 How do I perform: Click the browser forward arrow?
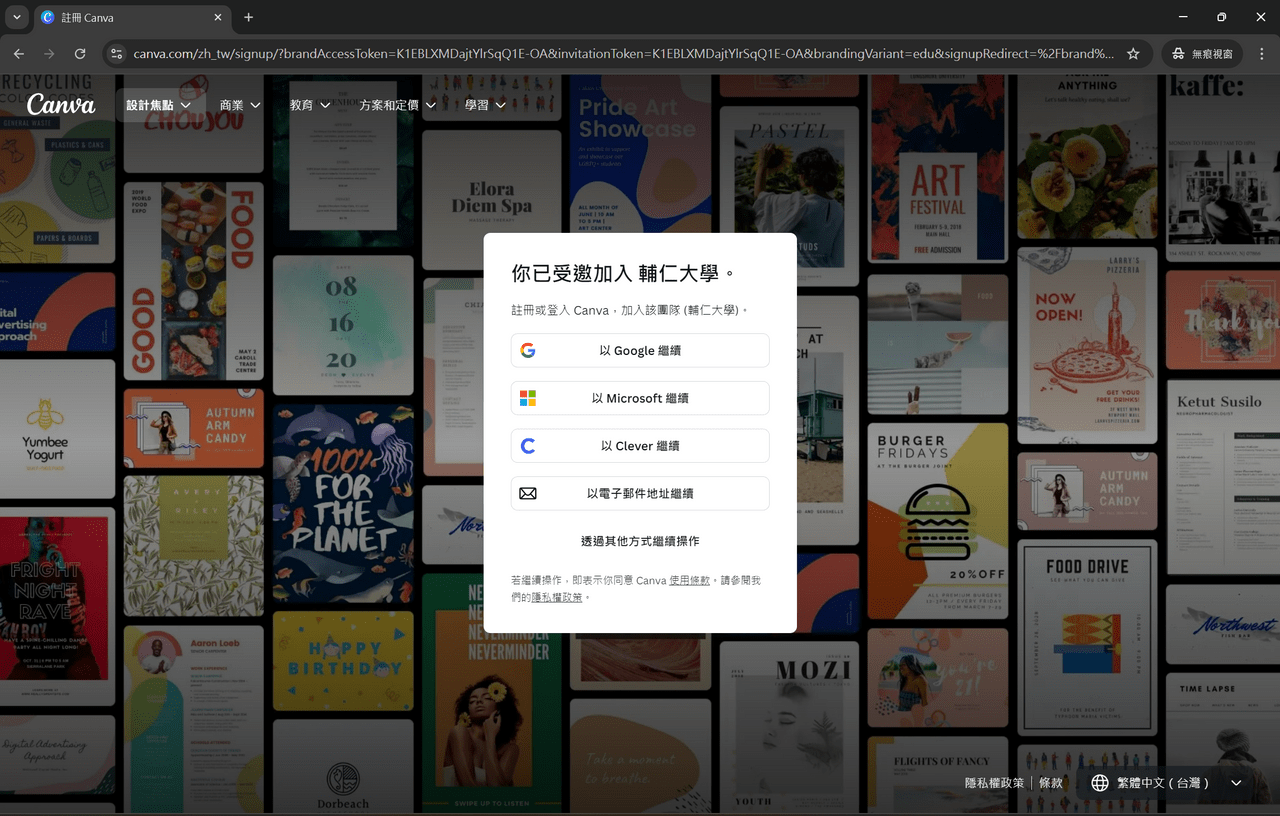pyautogui.click(x=49, y=53)
